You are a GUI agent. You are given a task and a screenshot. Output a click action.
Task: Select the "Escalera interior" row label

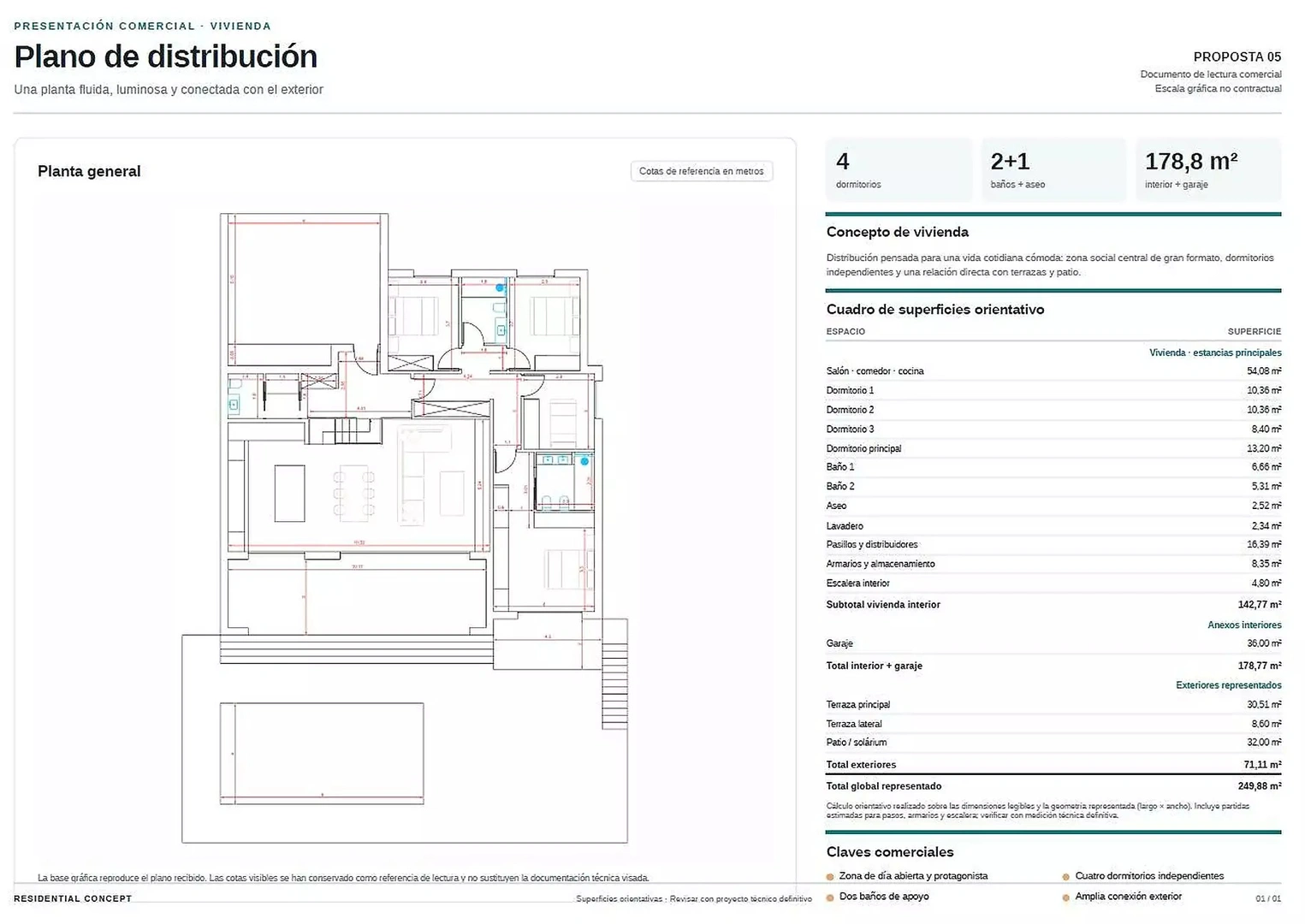point(858,583)
